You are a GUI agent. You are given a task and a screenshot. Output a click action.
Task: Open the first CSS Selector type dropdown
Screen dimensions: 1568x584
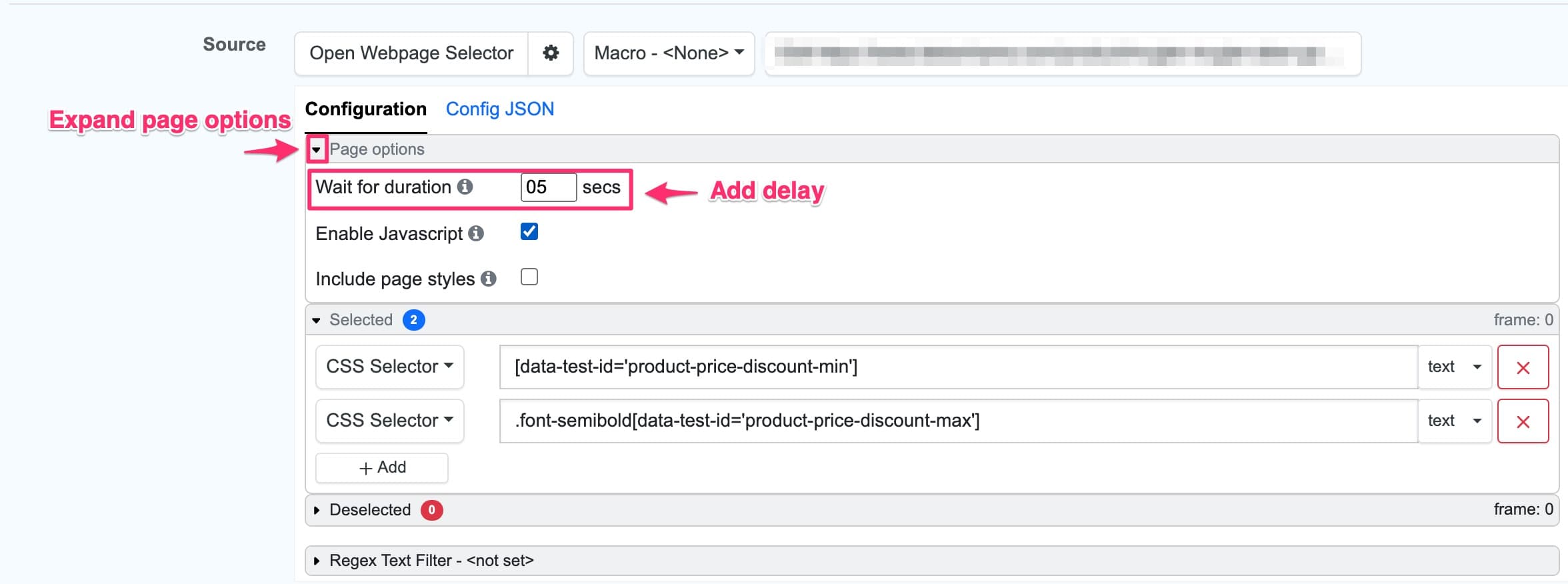389,367
